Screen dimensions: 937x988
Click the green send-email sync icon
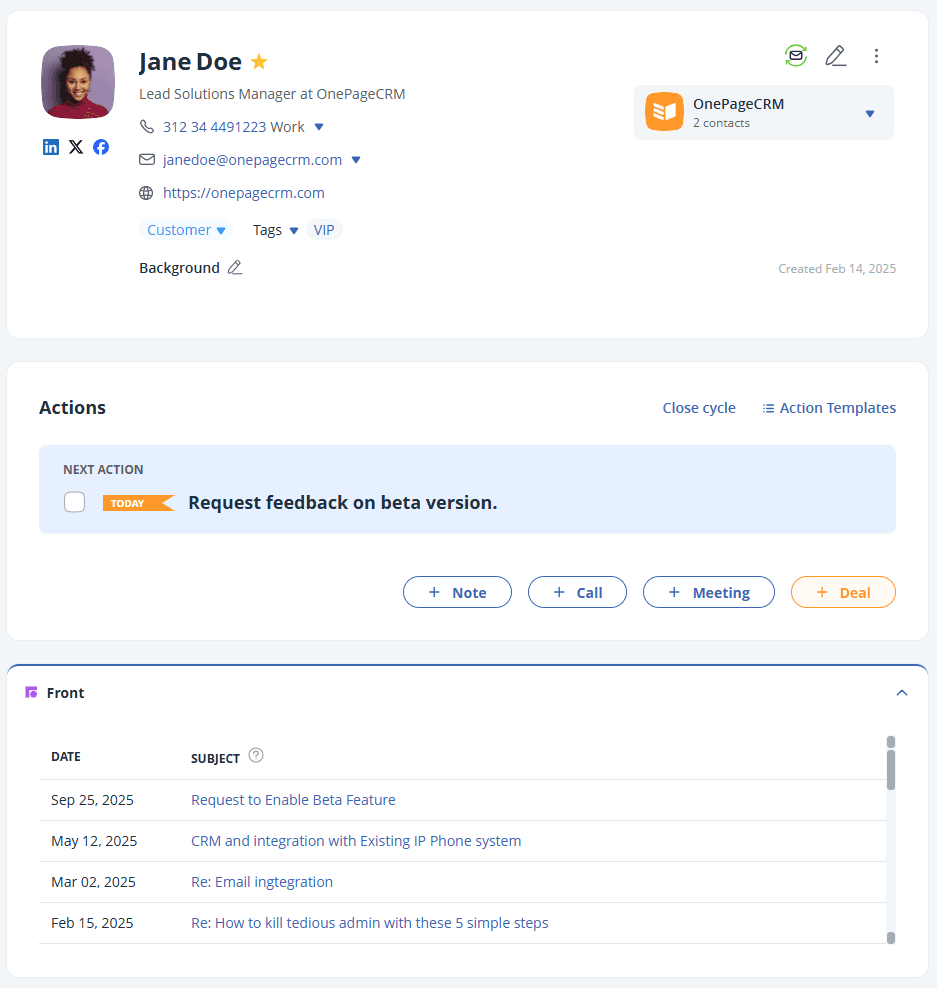pos(795,55)
